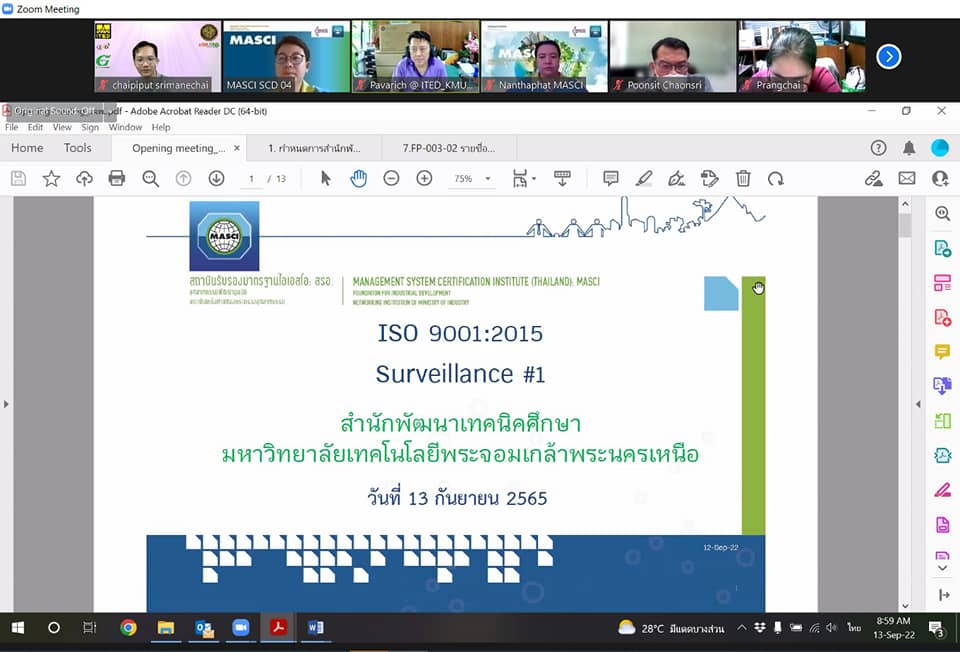Click the delete trash icon
This screenshot has width=960, height=652.
click(x=743, y=179)
